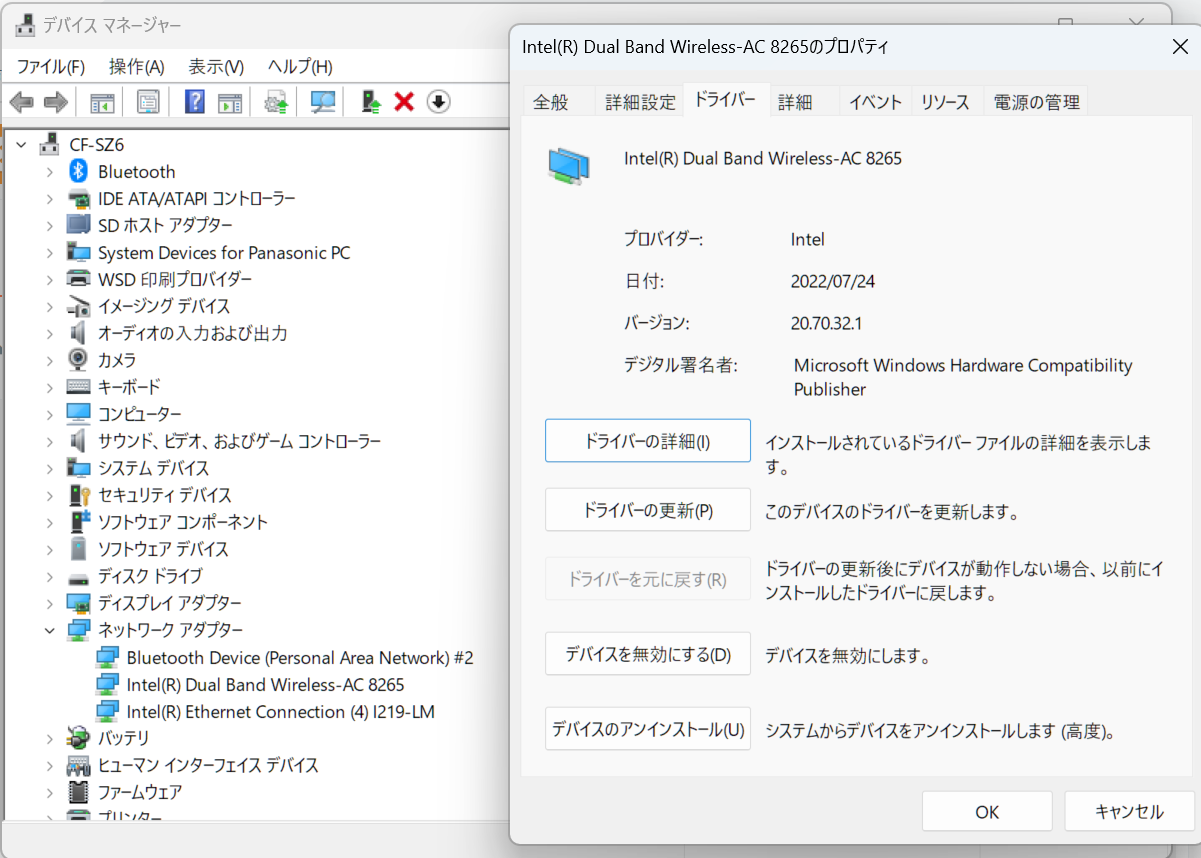Image resolution: width=1201 pixels, height=858 pixels.
Task: Switch to the 詳細設定 tab
Action: click(641, 102)
